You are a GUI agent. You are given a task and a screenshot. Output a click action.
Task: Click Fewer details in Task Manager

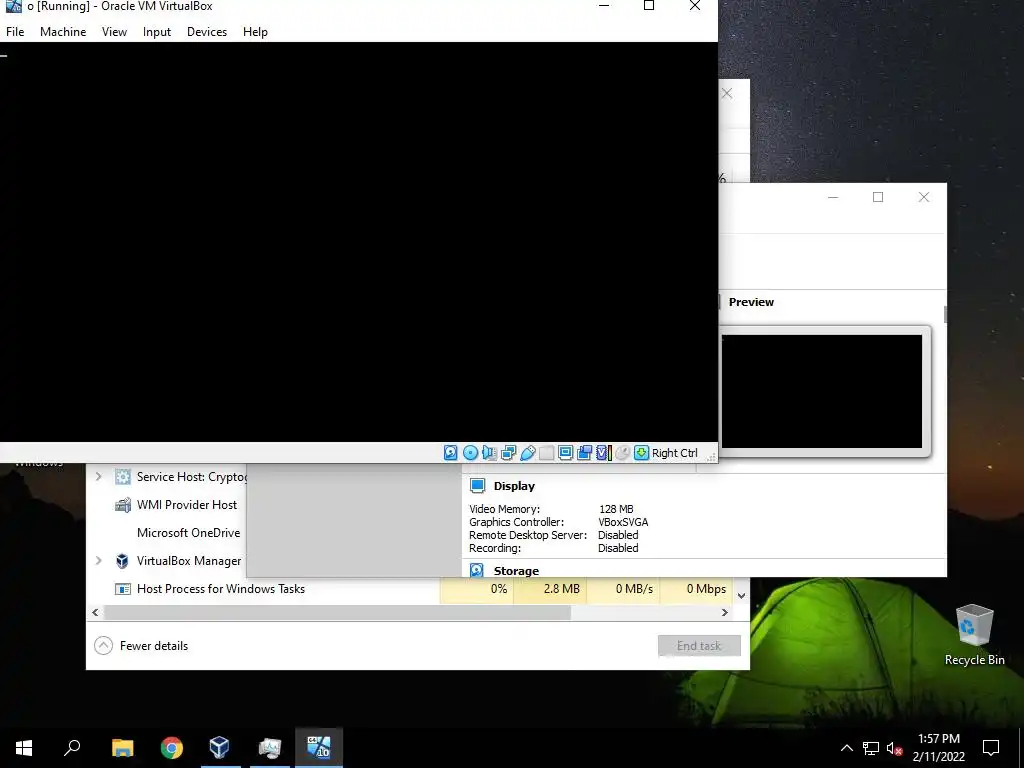[x=141, y=646]
